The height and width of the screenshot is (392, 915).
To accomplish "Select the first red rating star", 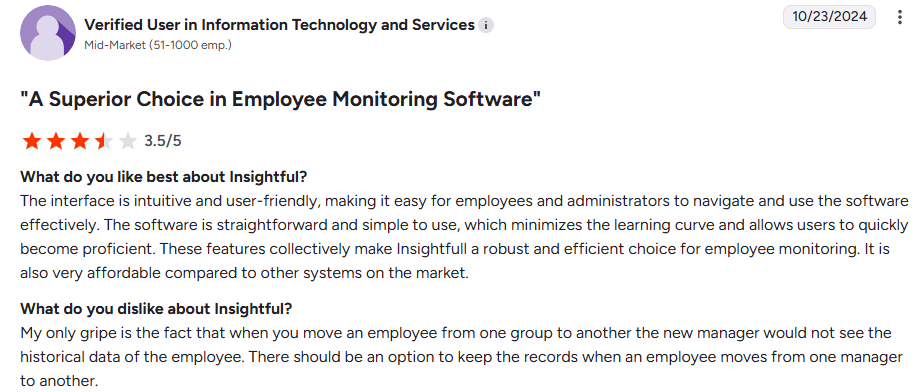I will 32,141.
